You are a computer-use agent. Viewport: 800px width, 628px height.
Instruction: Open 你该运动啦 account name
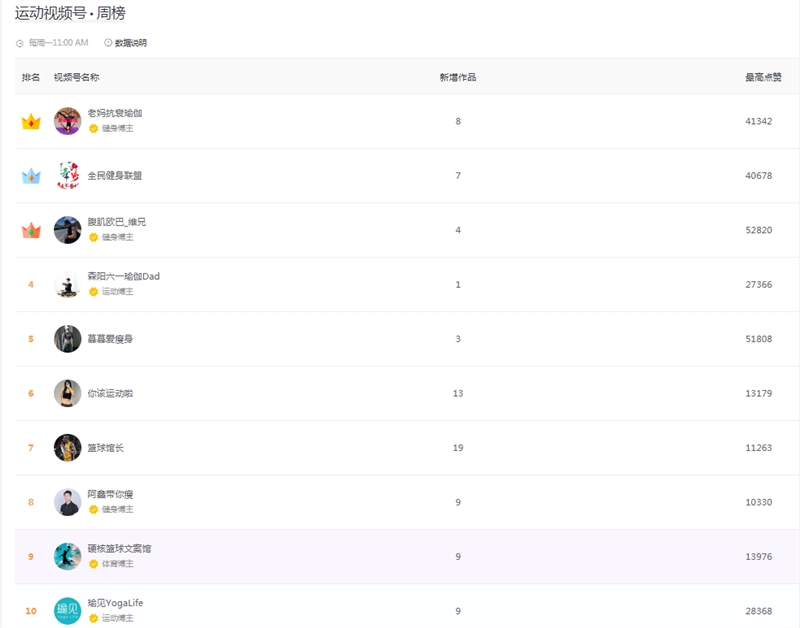coord(110,393)
